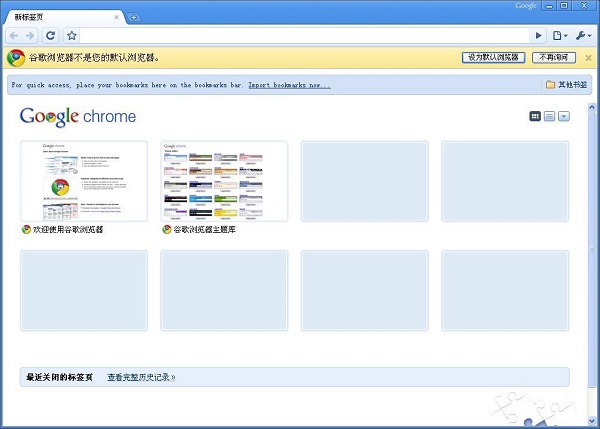Open new tab page options dropdown

[x=564, y=116]
